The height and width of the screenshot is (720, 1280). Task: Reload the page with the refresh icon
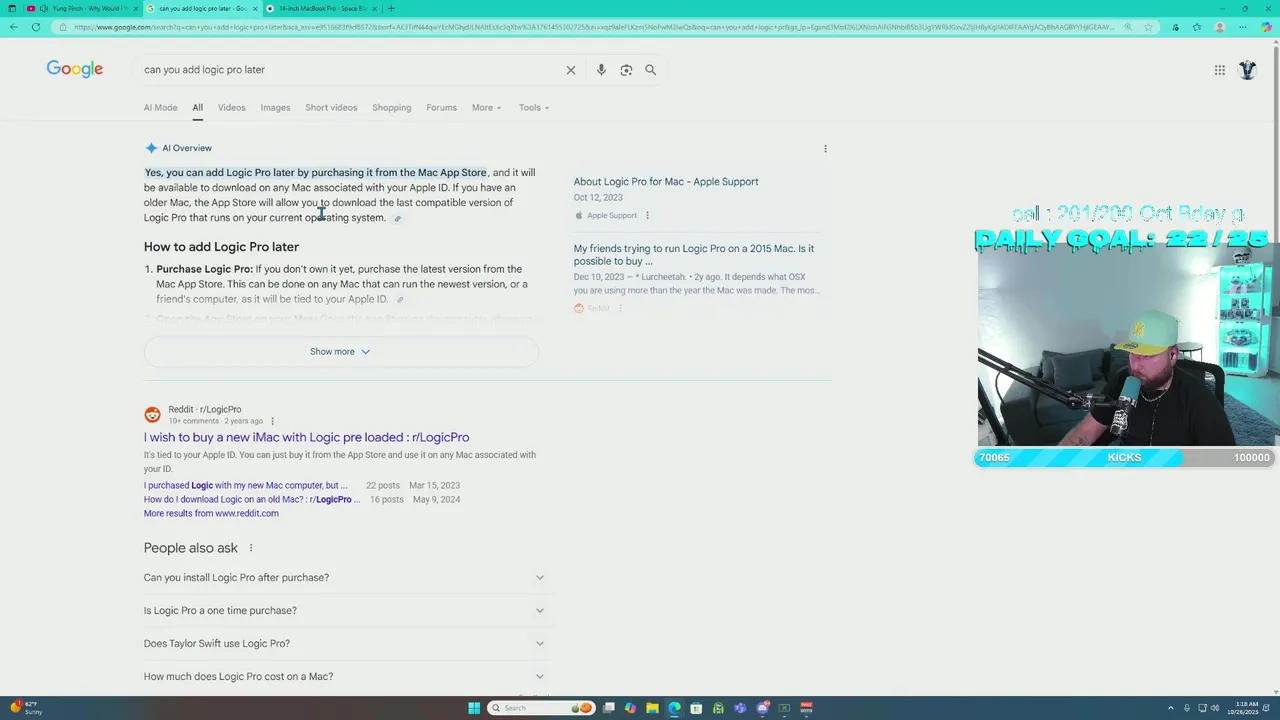36,27
